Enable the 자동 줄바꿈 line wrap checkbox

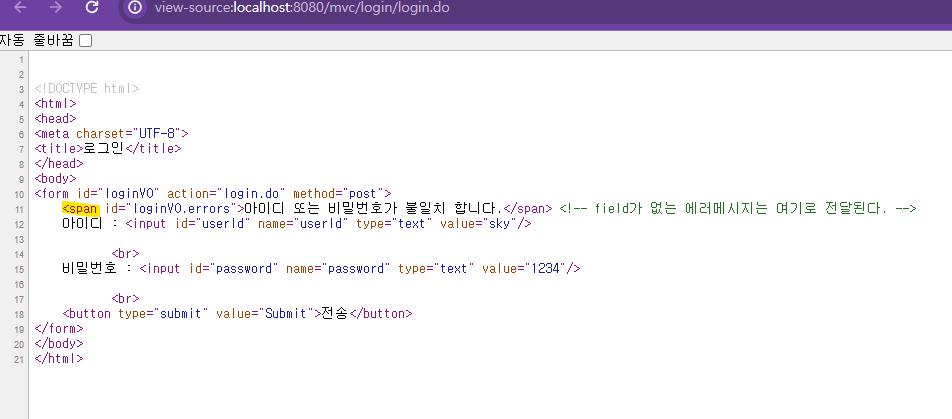click(x=86, y=41)
